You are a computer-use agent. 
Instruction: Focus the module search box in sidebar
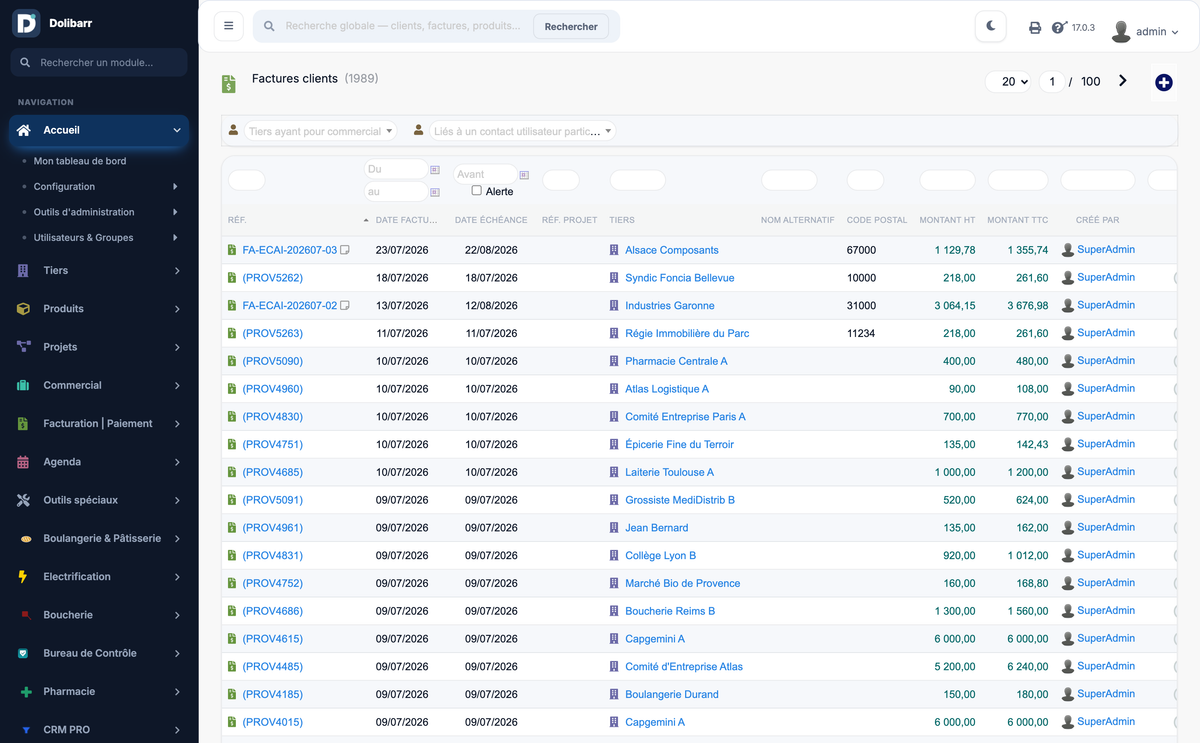pos(99,62)
